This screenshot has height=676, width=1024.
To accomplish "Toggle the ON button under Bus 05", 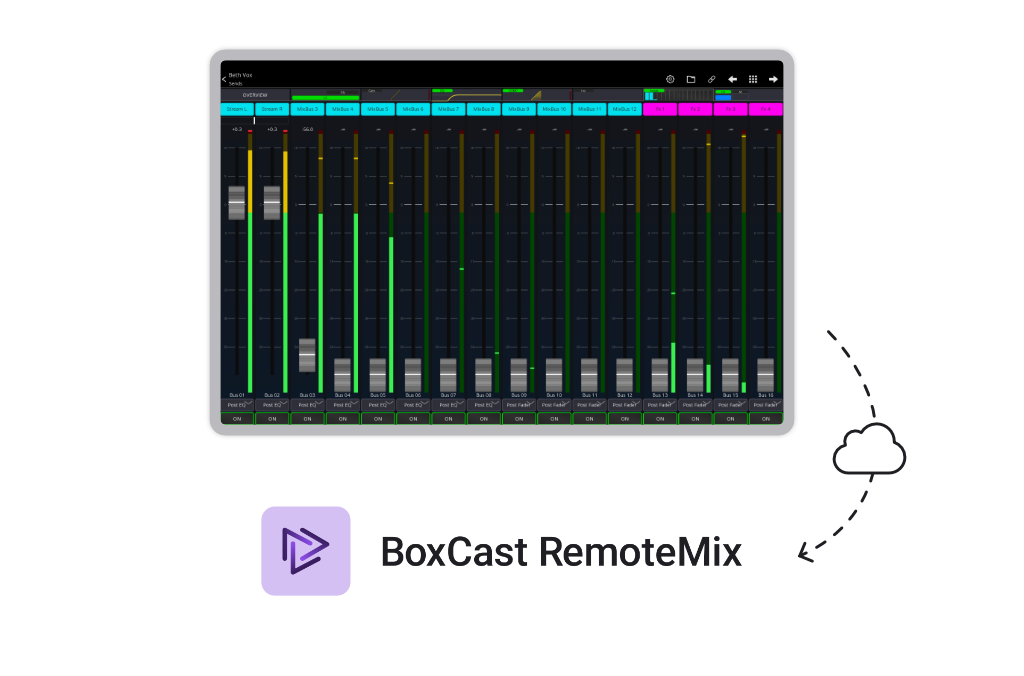I will coord(378,419).
